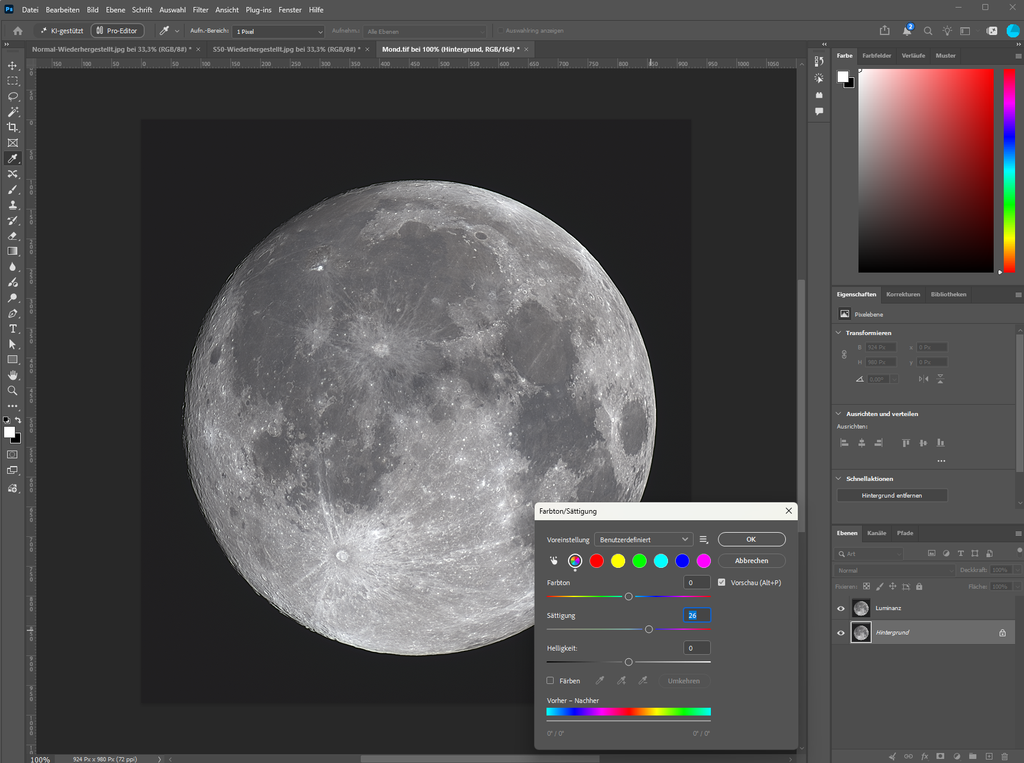This screenshot has width=1024, height=763.
Task: Open the Datei menu
Action: click(x=30, y=10)
